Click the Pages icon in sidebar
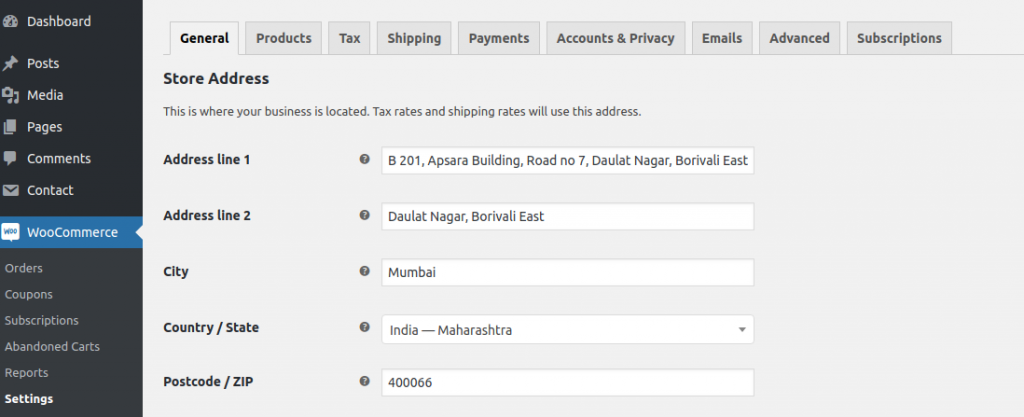The height and width of the screenshot is (417, 1024). point(11,127)
